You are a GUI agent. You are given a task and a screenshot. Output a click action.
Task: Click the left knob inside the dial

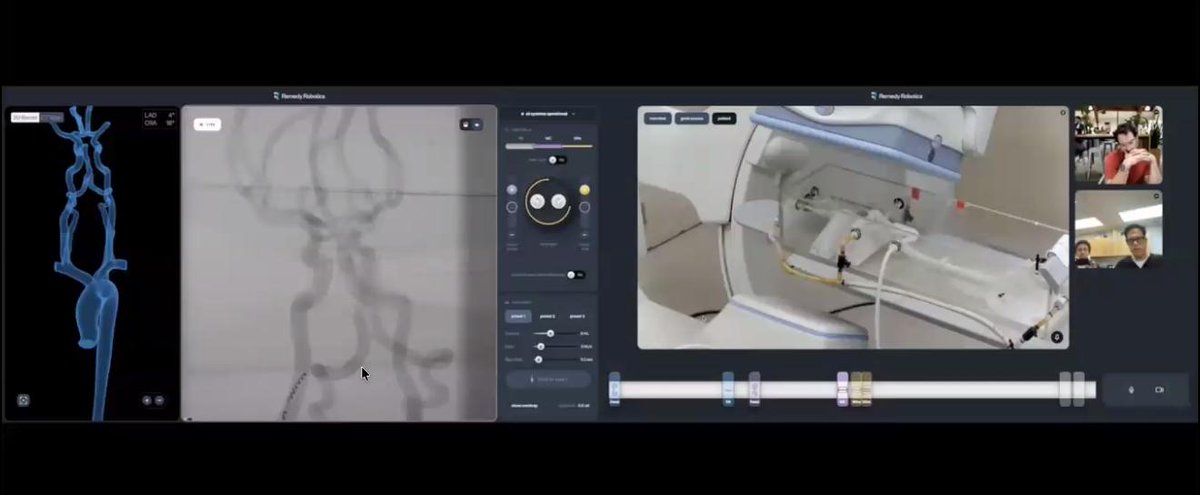point(538,202)
